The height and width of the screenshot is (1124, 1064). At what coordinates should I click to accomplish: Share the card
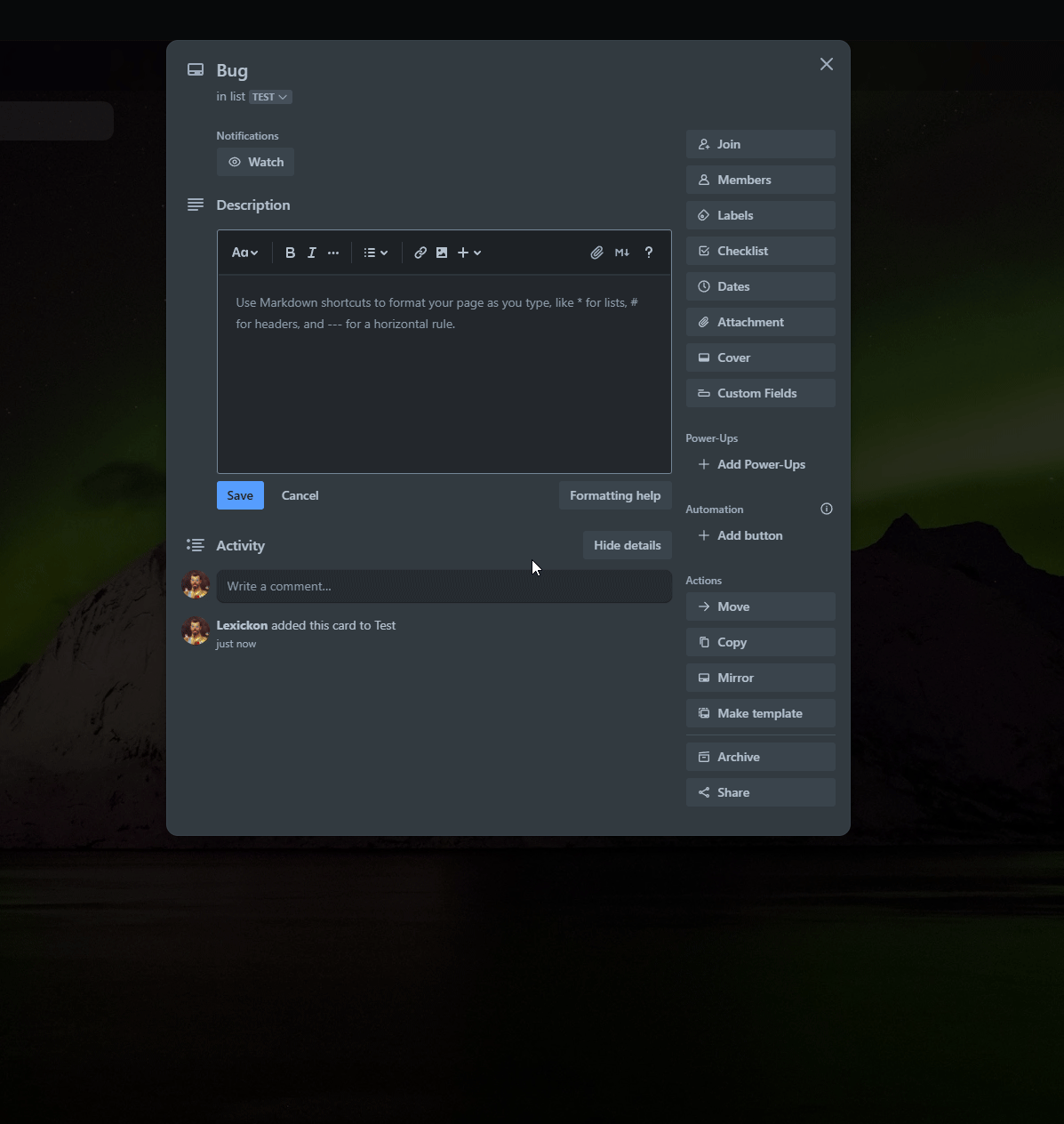pyautogui.click(x=761, y=792)
